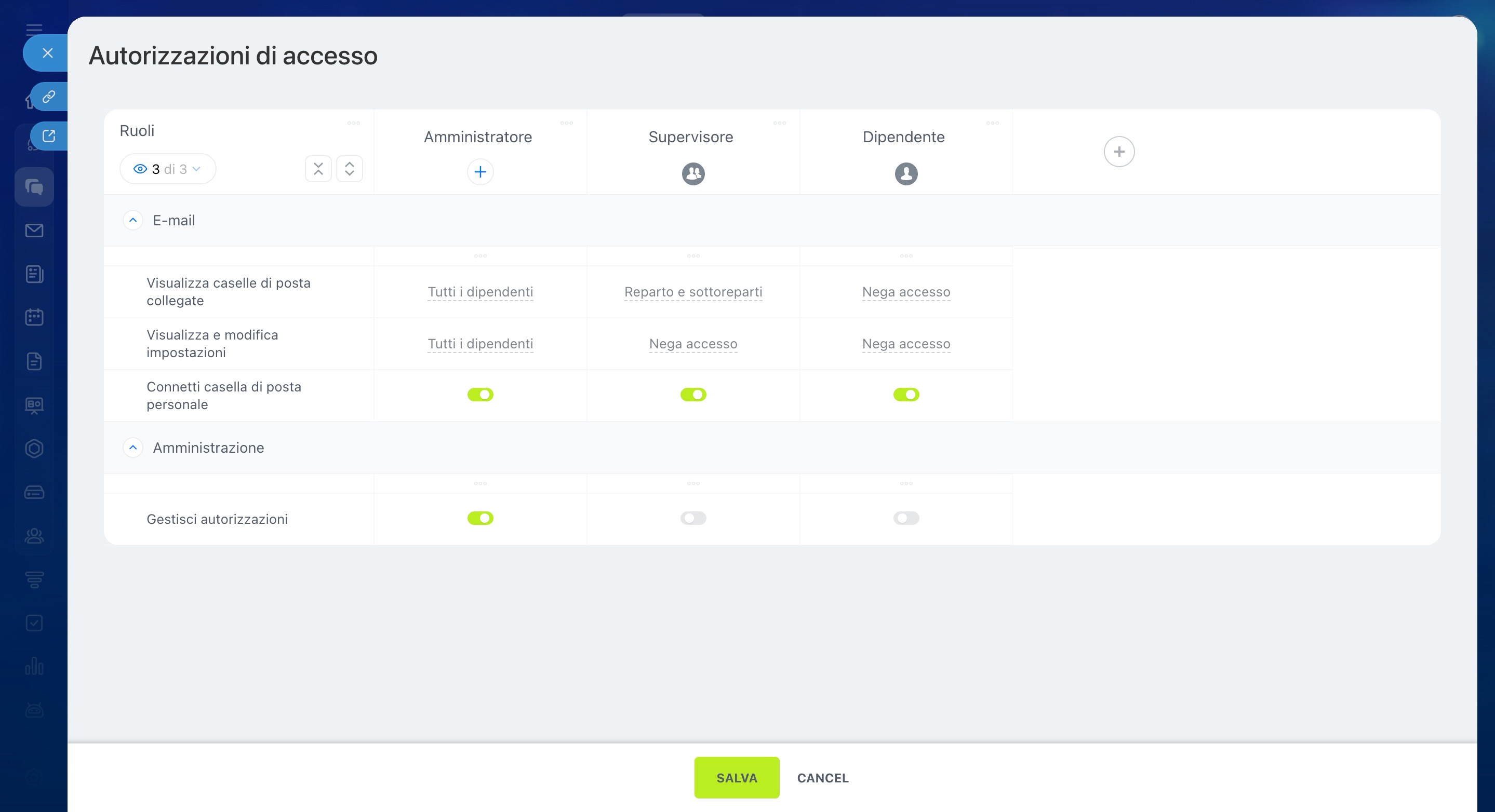Open the mail icon in left sidebar
The image size is (1495, 812).
tap(34, 231)
